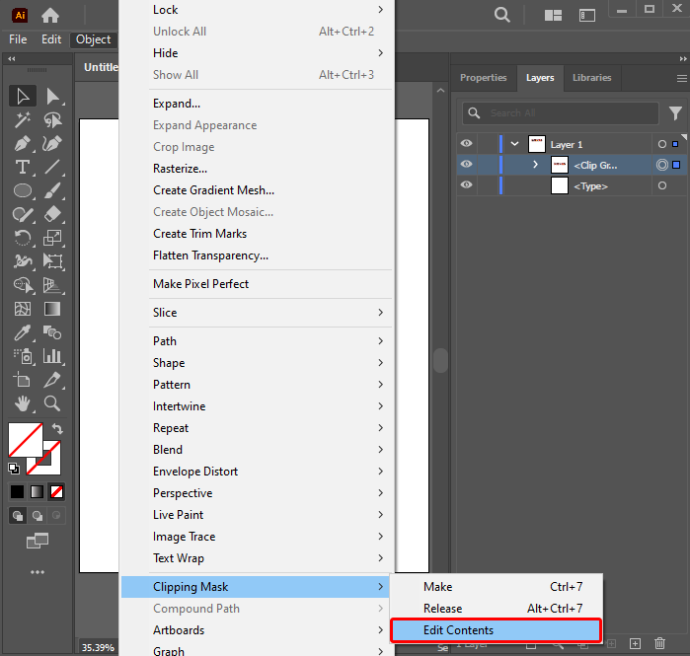This screenshot has height=656, width=690.
Task: Switch to Draw Behind mode
Action: (x=37, y=516)
